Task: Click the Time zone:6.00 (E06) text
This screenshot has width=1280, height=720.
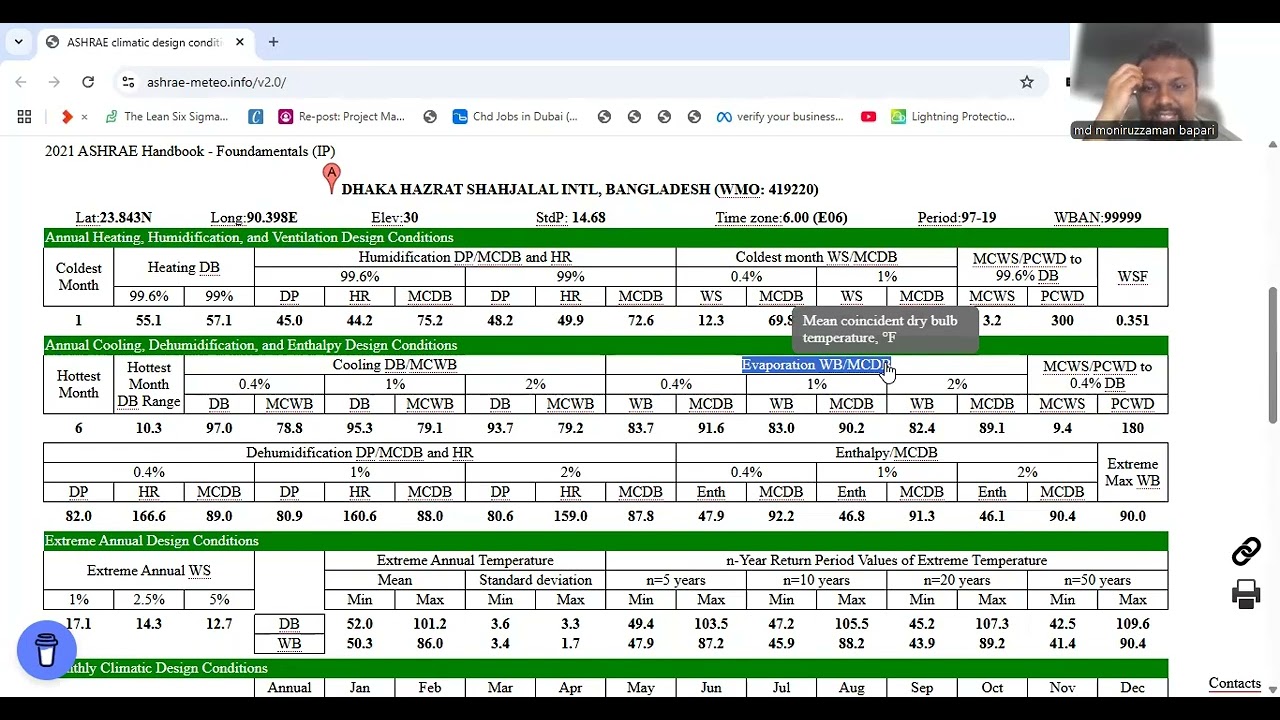Action: tap(781, 217)
